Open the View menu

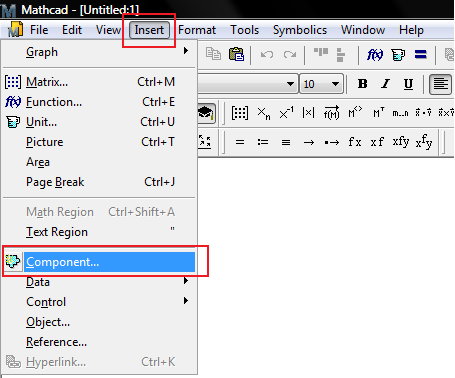[108, 30]
